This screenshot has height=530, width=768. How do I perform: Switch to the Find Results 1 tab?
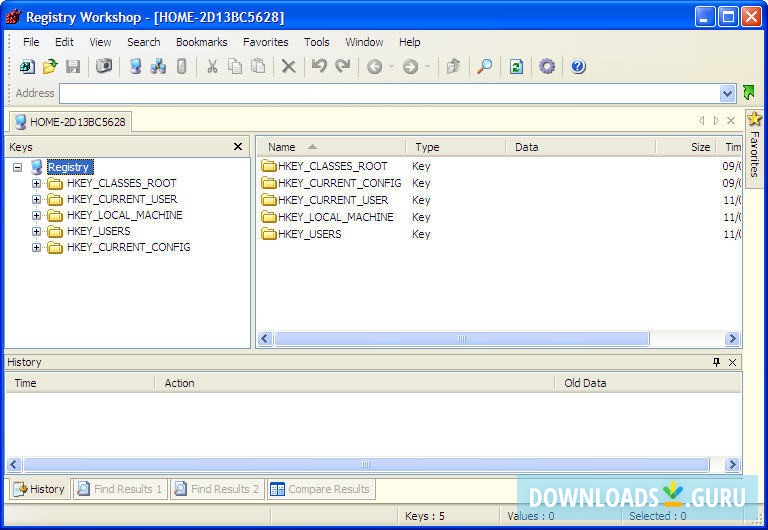point(120,489)
